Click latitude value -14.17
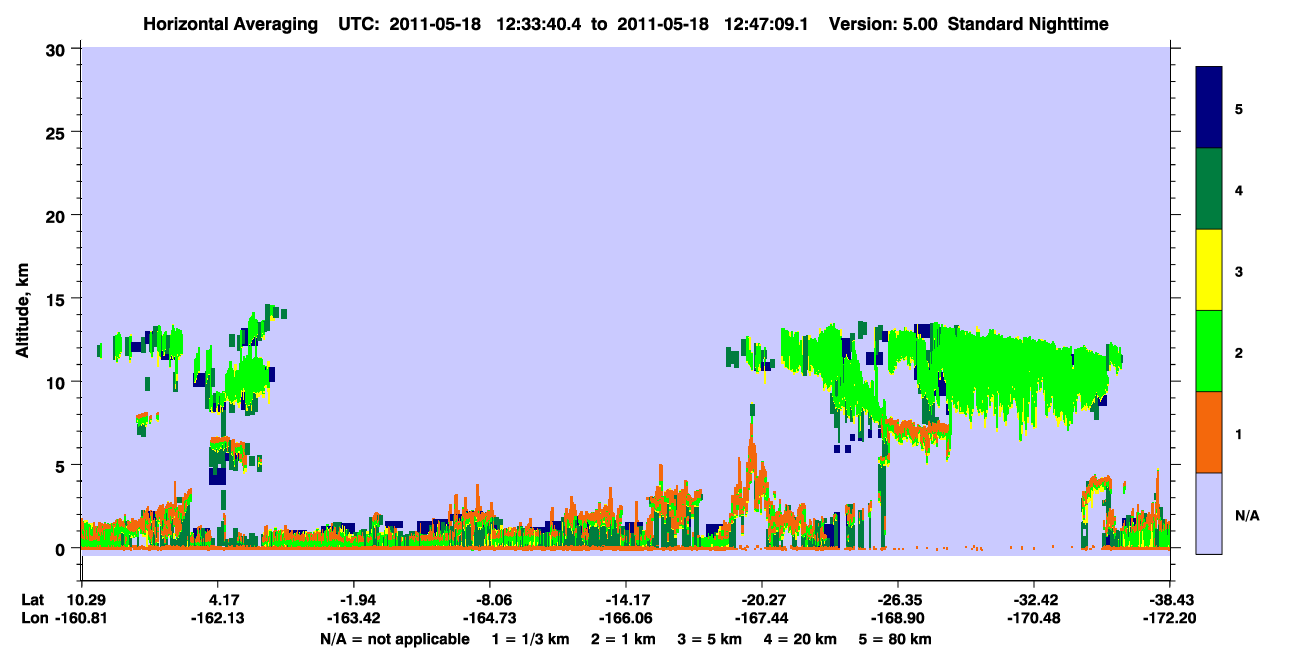Viewport: 1300px width, 667px height. [x=626, y=600]
